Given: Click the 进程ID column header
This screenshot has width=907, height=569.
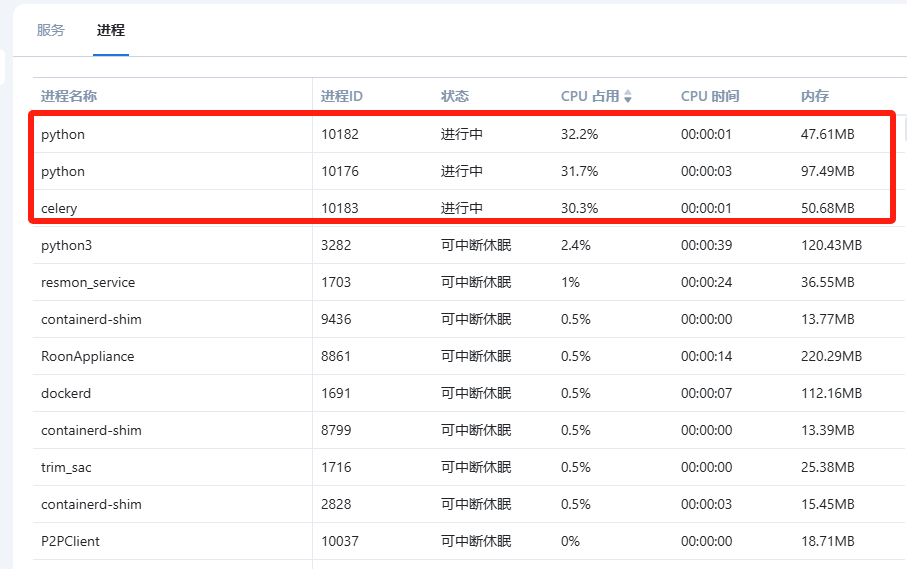Looking at the screenshot, I should pos(342,96).
